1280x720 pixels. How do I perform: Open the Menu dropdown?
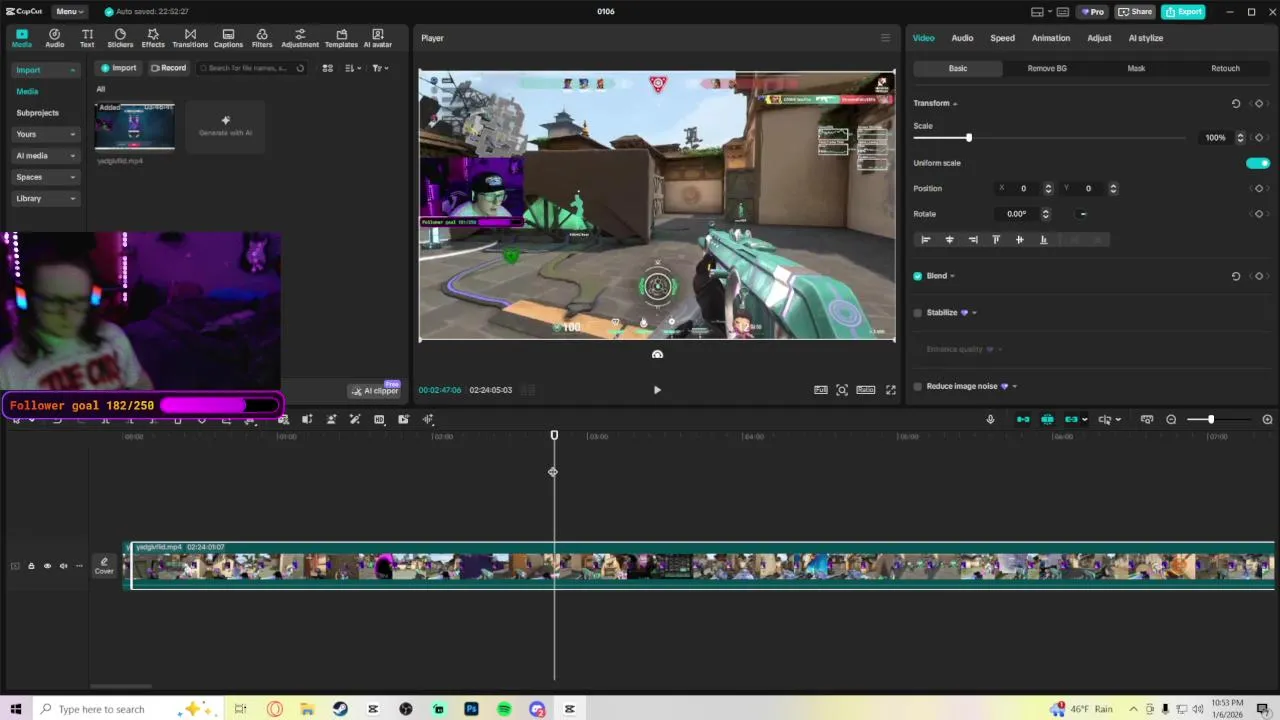69,11
